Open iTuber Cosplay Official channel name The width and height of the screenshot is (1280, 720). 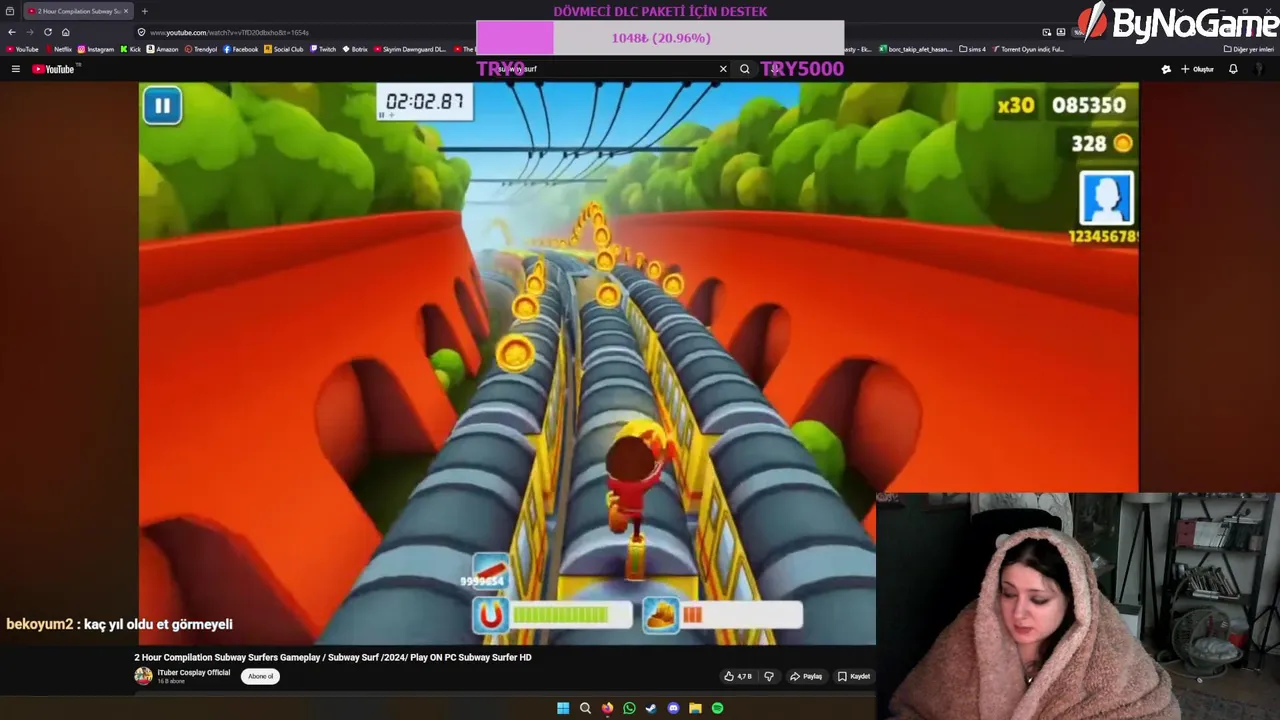click(x=194, y=673)
